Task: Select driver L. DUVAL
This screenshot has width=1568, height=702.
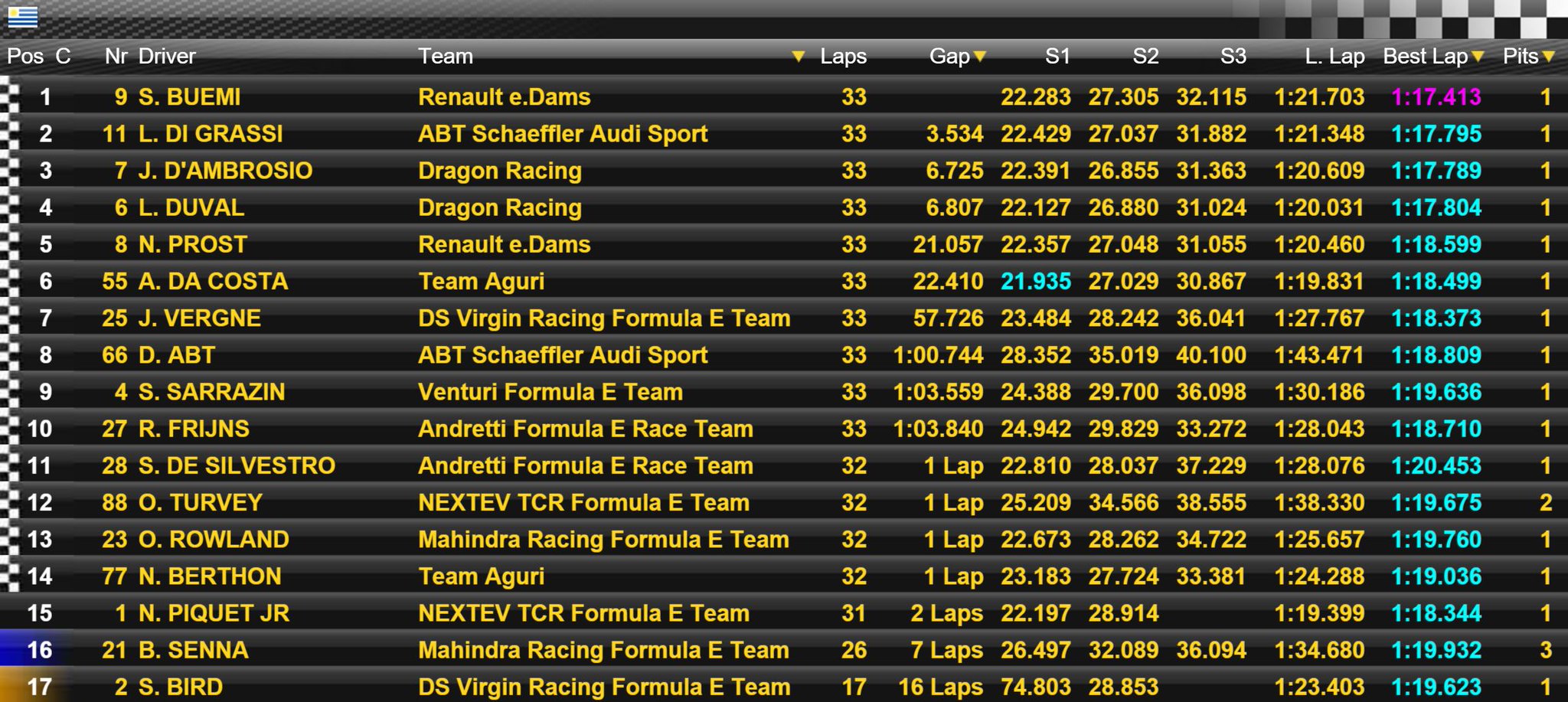Action: click(x=191, y=207)
